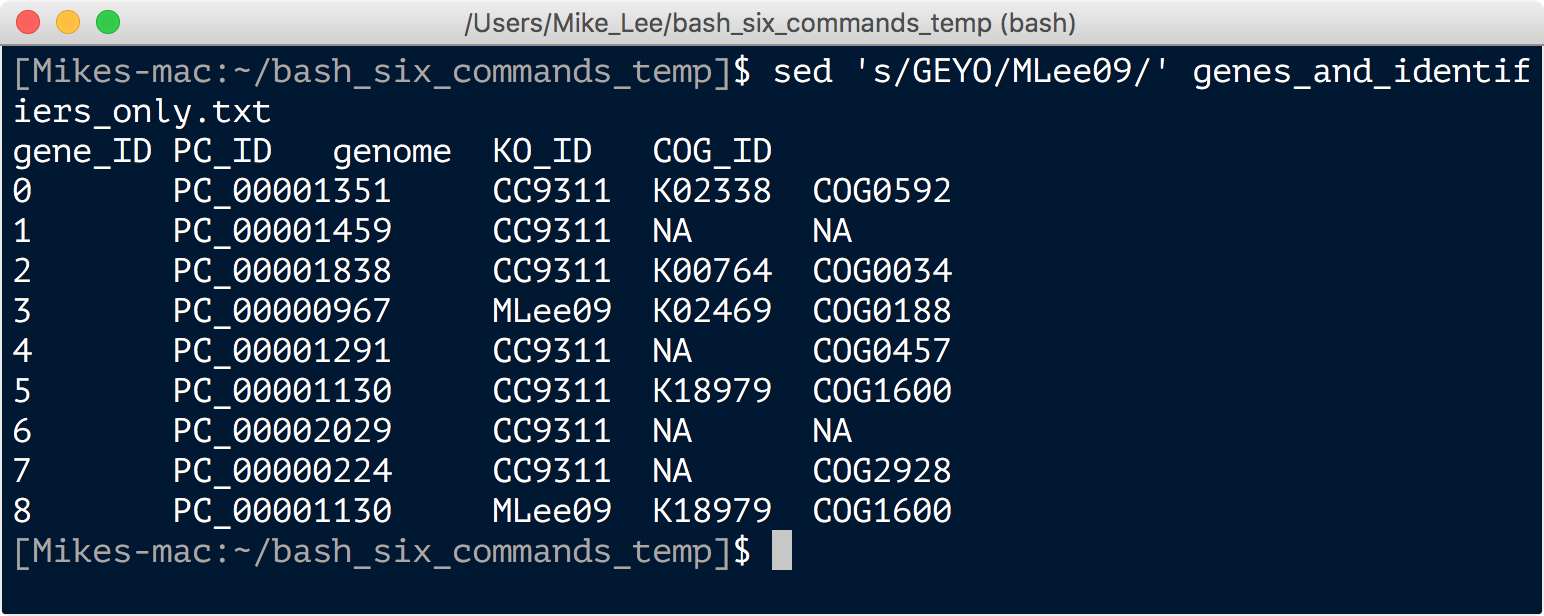Click the gene_ID column header

coord(82,152)
